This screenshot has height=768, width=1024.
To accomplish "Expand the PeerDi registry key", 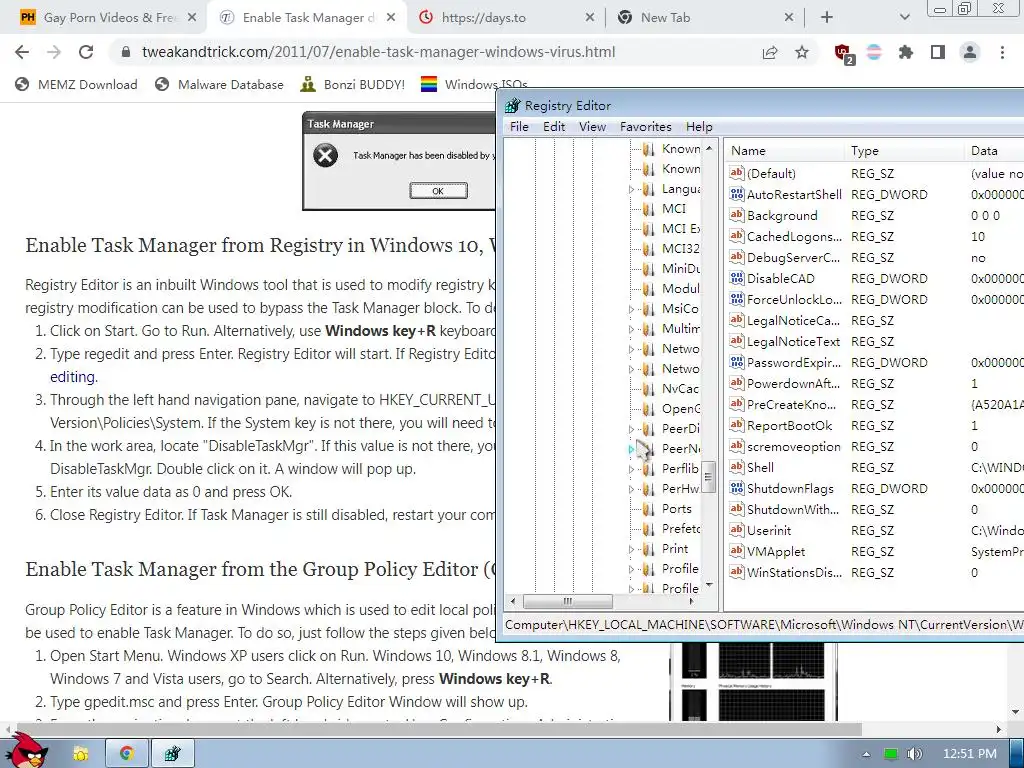I will [631, 429].
